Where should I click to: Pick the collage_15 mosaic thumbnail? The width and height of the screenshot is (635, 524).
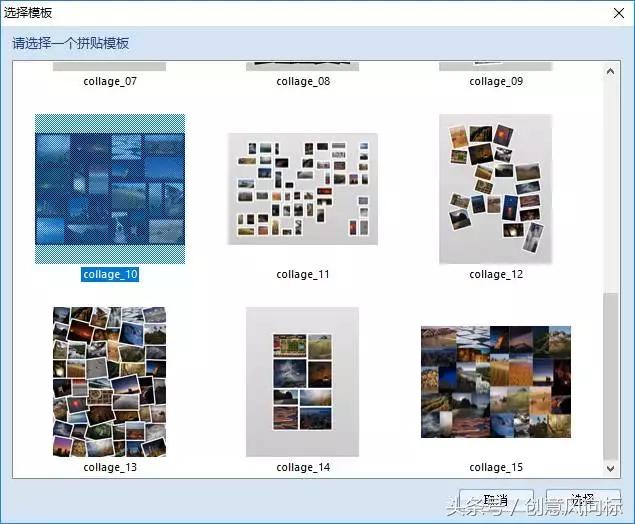point(495,382)
